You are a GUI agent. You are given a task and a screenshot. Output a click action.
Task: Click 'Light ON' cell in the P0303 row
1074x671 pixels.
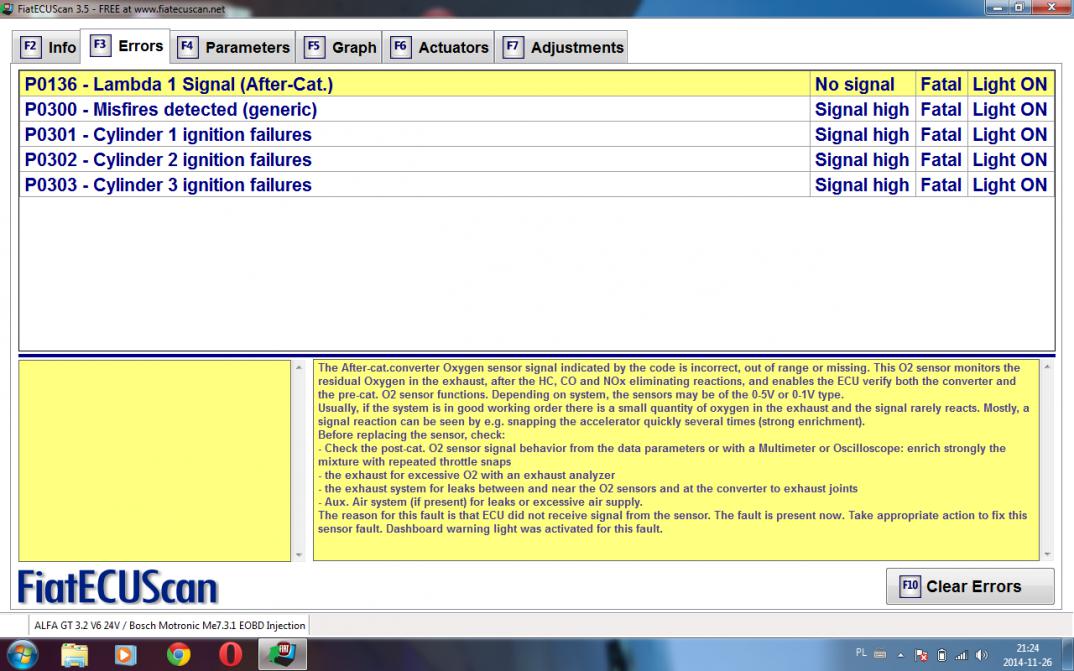click(x=1011, y=185)
